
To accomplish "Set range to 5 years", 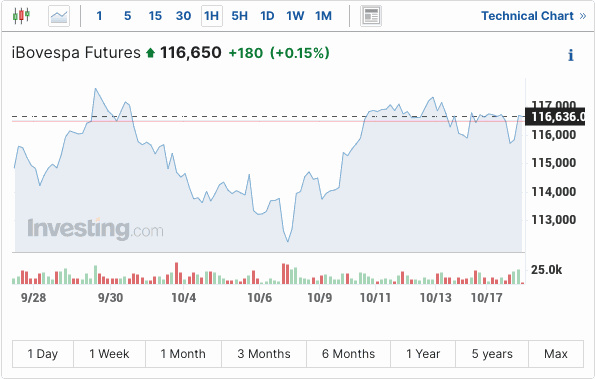I will [492, 354].
